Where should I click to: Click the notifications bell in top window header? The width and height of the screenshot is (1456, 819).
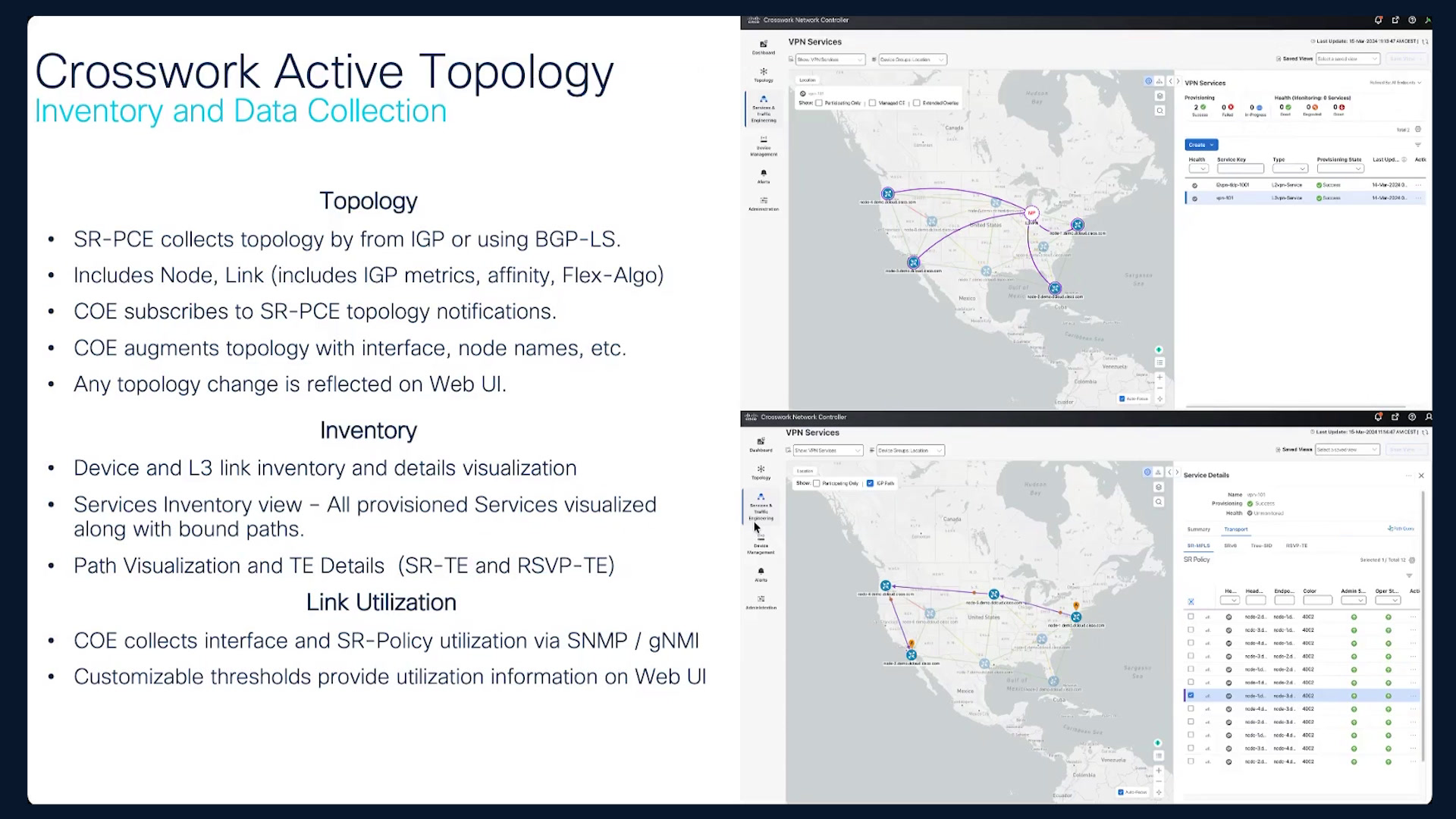pos(1379,20)
